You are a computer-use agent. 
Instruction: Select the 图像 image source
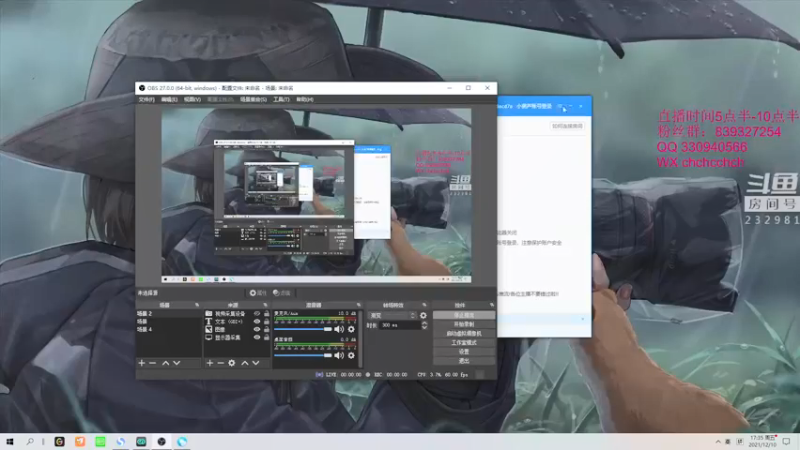(237, 330)
